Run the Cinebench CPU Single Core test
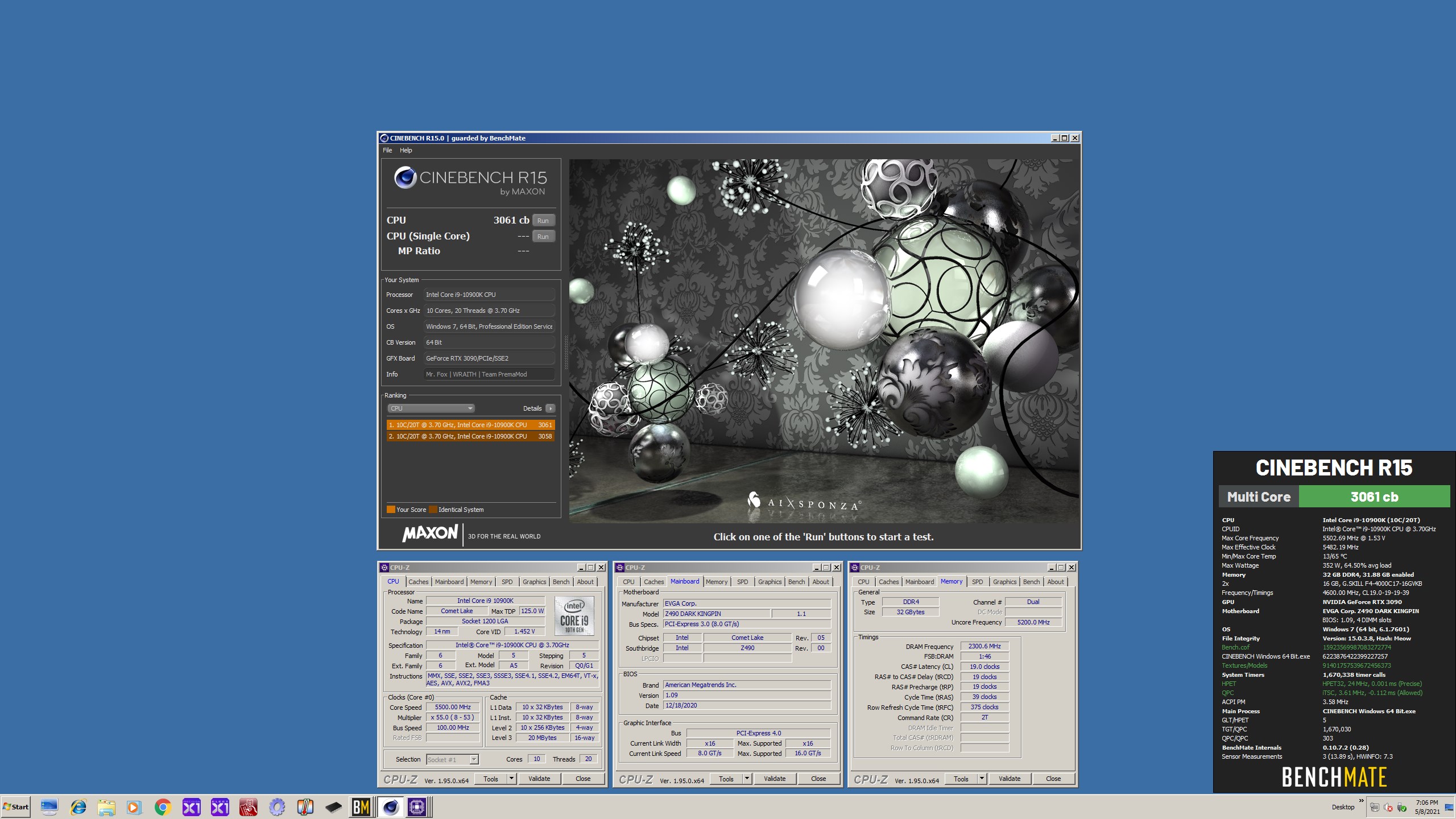 (x=543, y=237)
